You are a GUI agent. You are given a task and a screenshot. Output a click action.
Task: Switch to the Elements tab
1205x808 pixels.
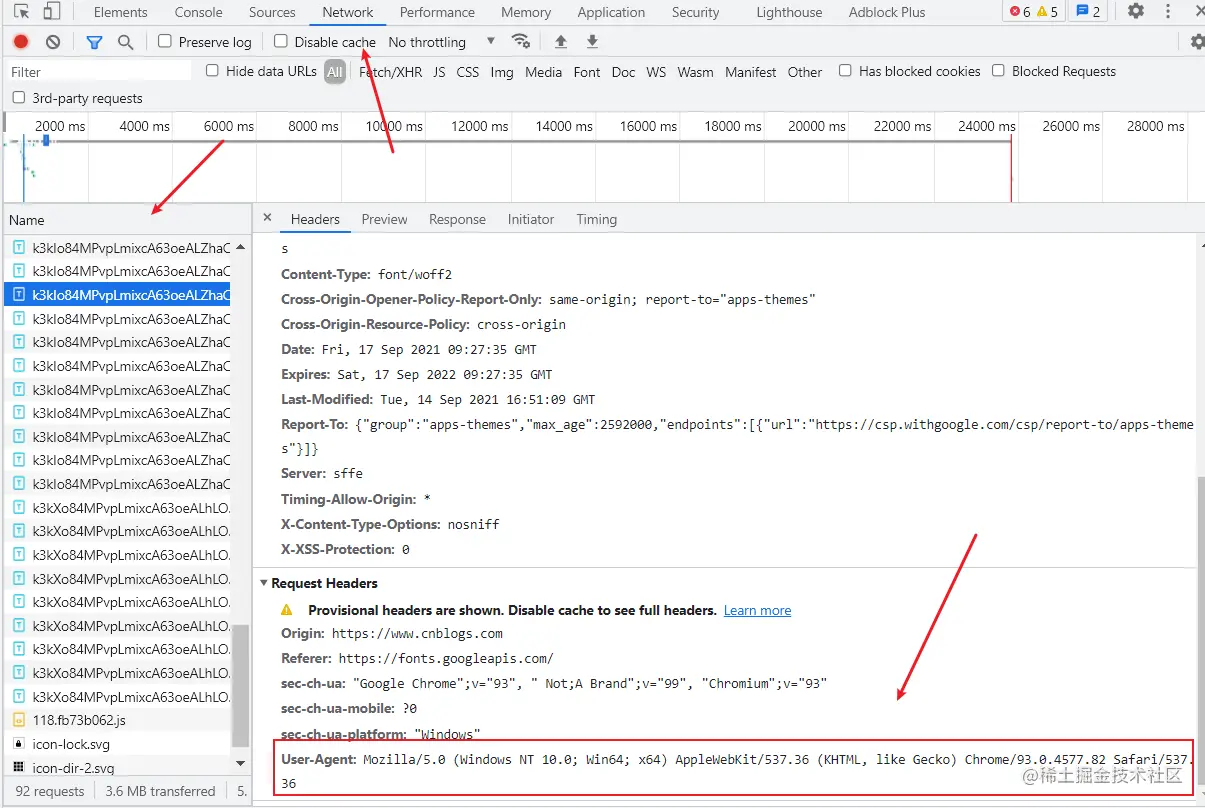coord(120,12)
